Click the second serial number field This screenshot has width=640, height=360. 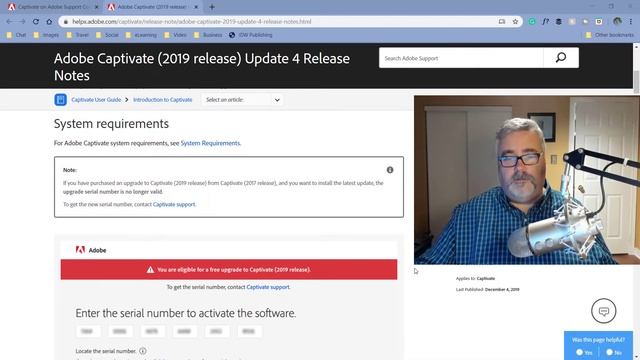pyautogui.click(x=120, y=331)
